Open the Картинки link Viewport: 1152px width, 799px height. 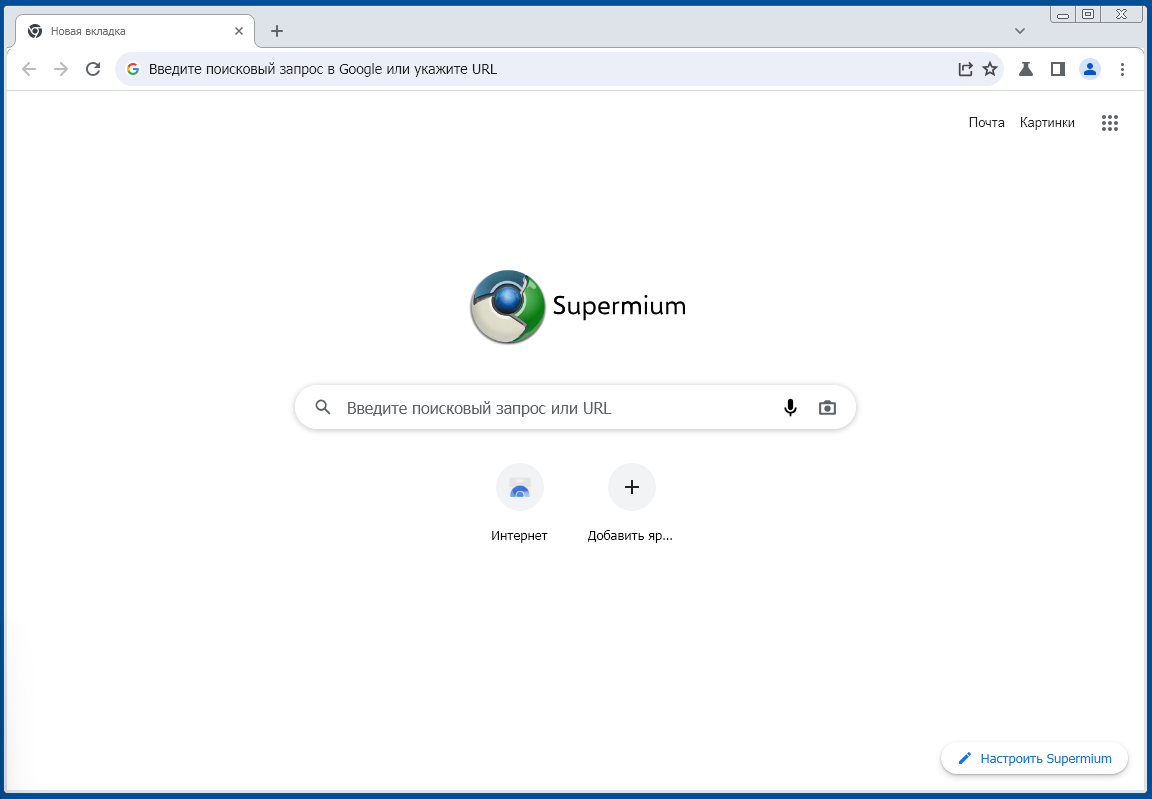pyautogui.click(x=1047, y=123)
